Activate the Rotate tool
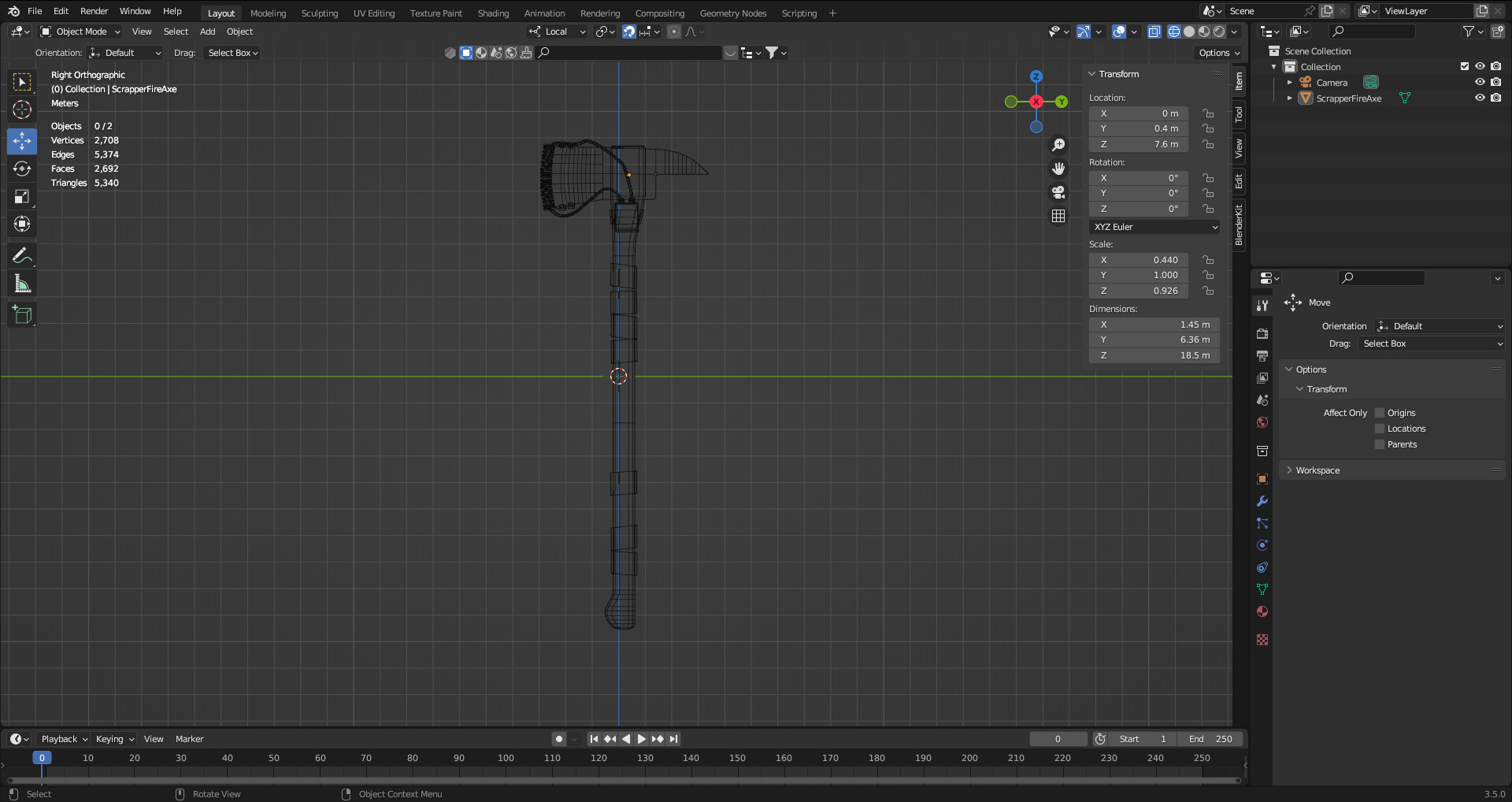This screenshot has height=802, width=1512. click(22, 169)
